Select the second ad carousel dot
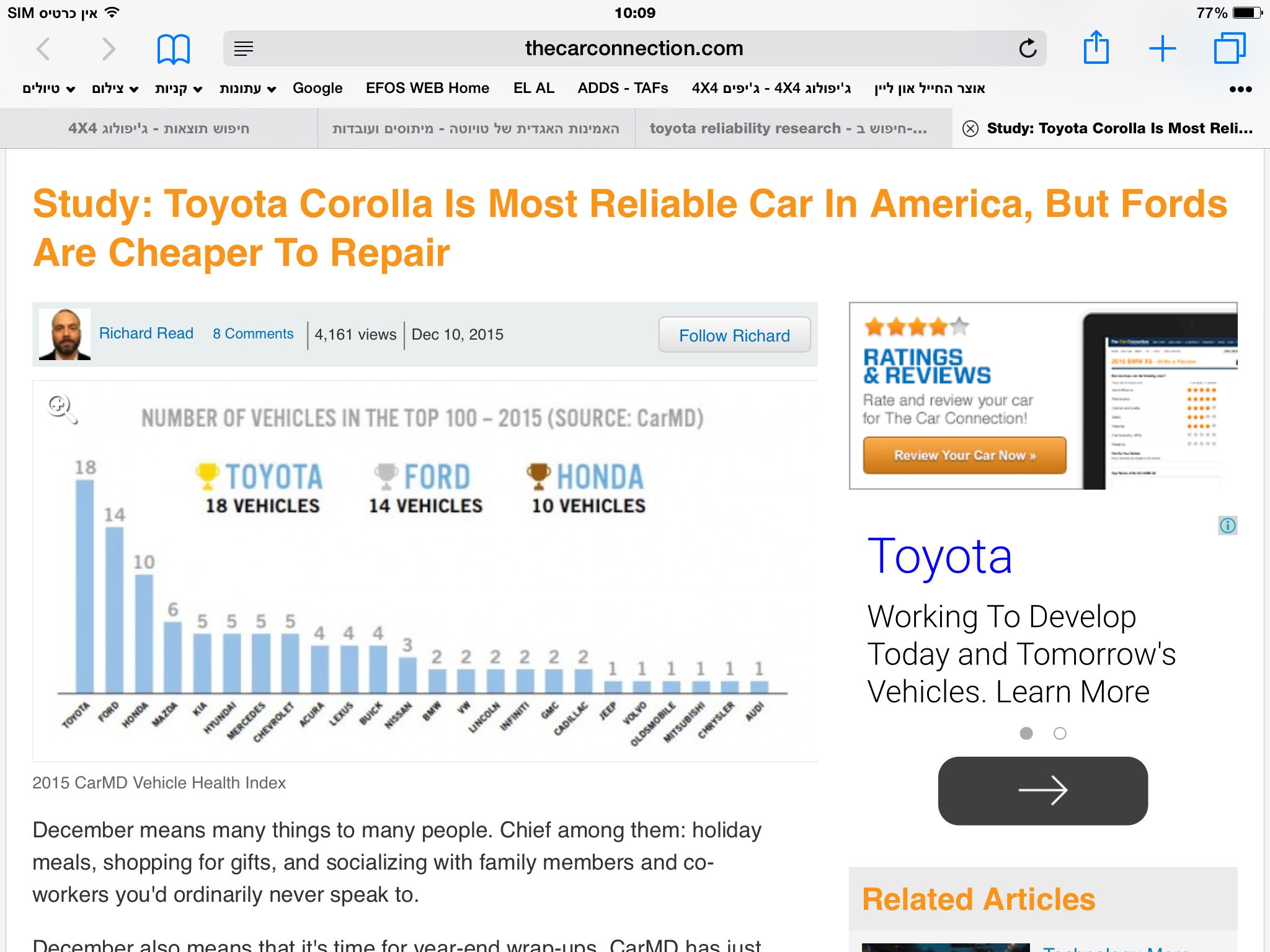Viewport: 1270px width, 952px height. (x=1060, y=733)
